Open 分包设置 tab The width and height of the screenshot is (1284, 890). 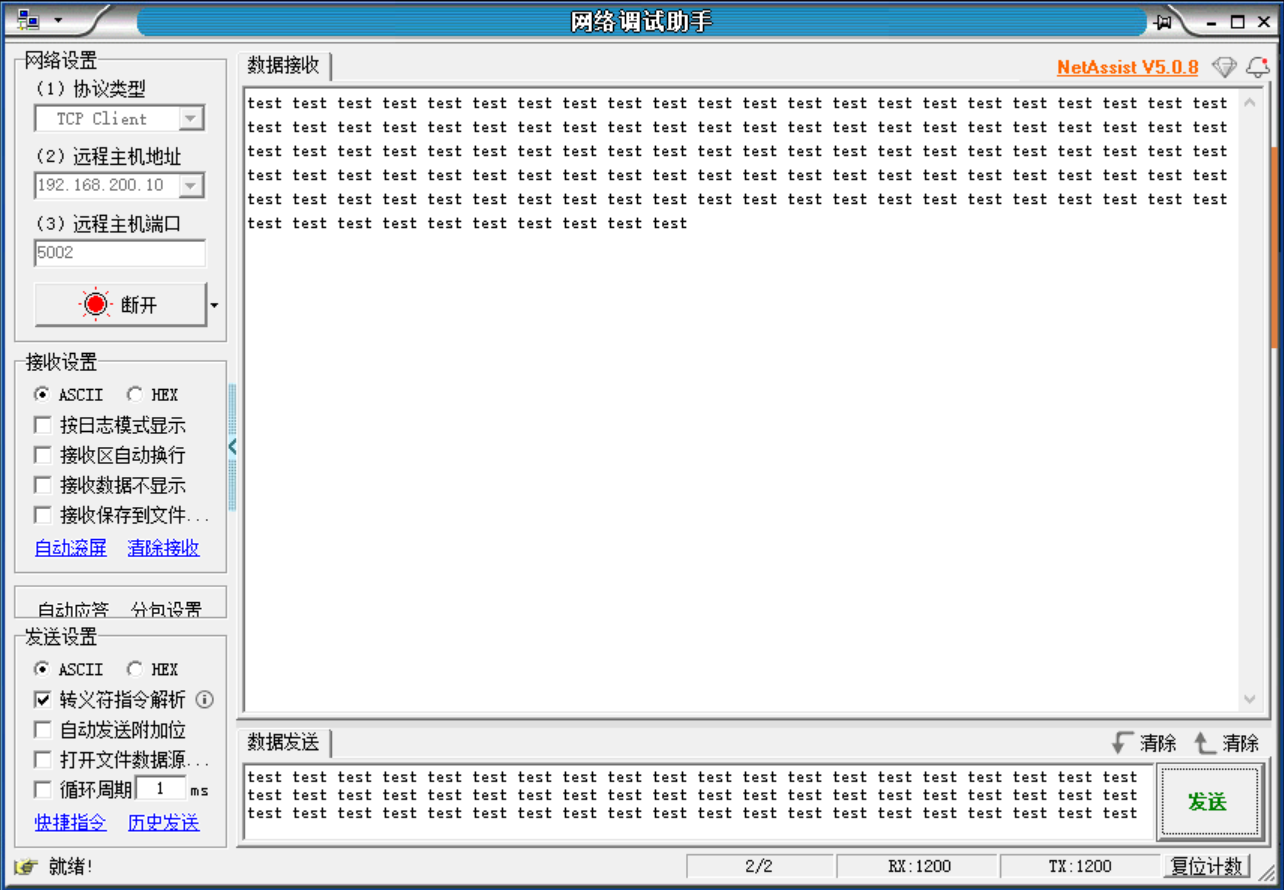166,609
